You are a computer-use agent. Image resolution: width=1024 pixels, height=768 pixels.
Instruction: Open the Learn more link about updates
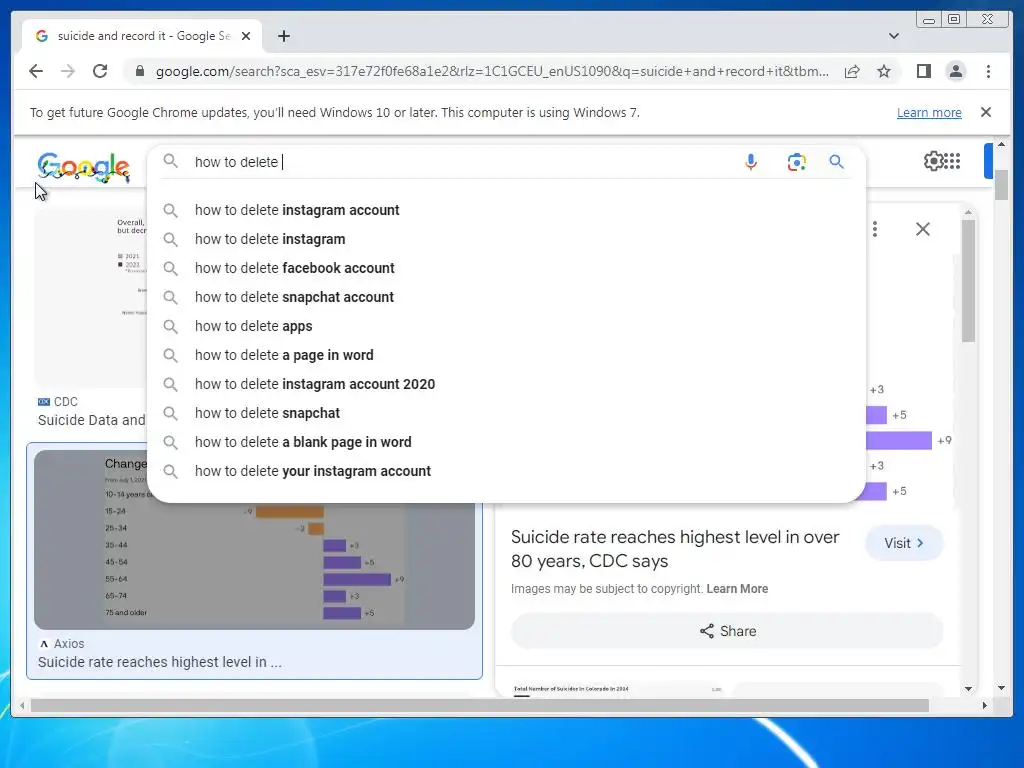(929, 112)
